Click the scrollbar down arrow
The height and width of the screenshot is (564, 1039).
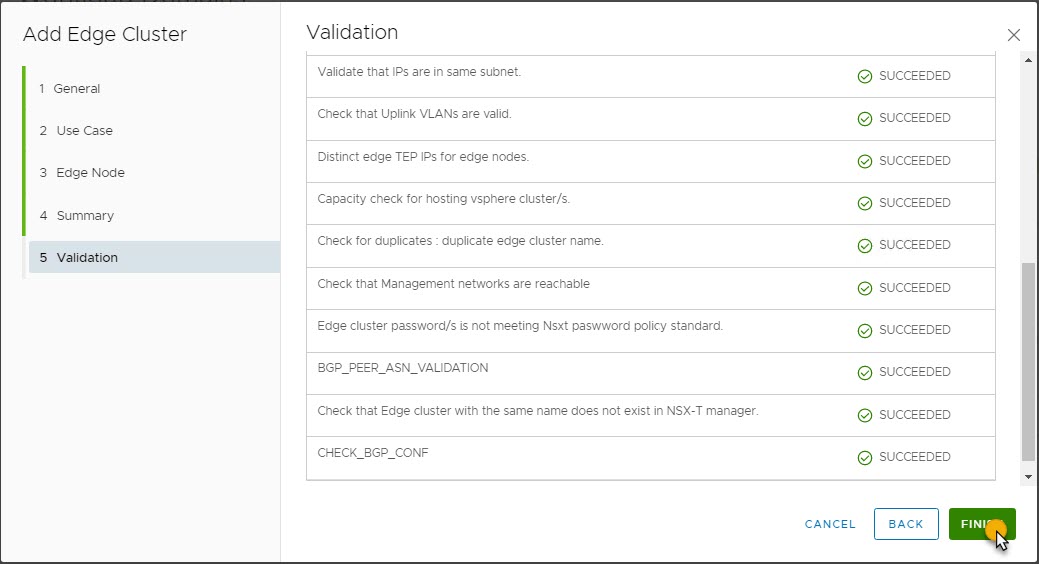[x=1028, y=477]
